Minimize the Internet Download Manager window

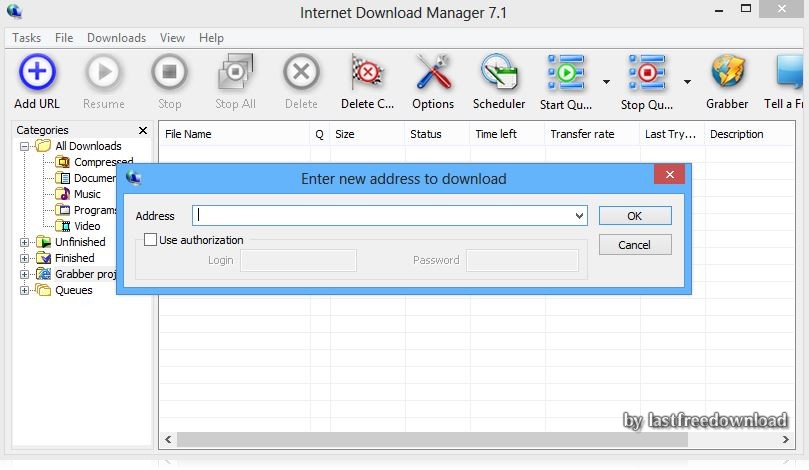point(719,10)
